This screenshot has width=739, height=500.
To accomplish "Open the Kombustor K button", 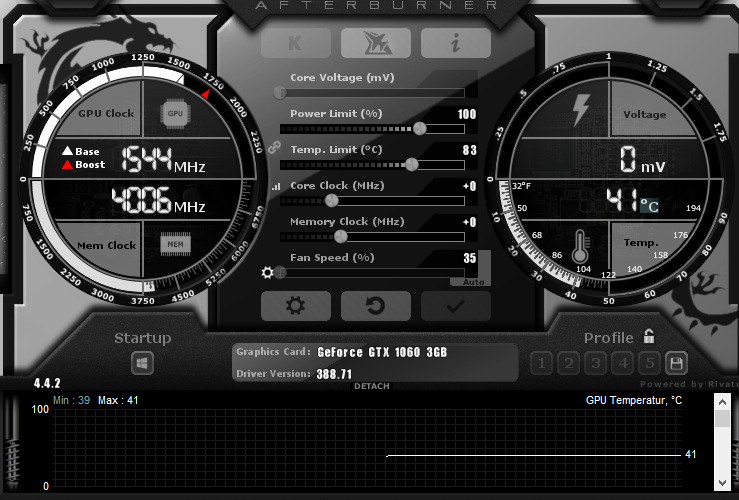I will 296,43.
